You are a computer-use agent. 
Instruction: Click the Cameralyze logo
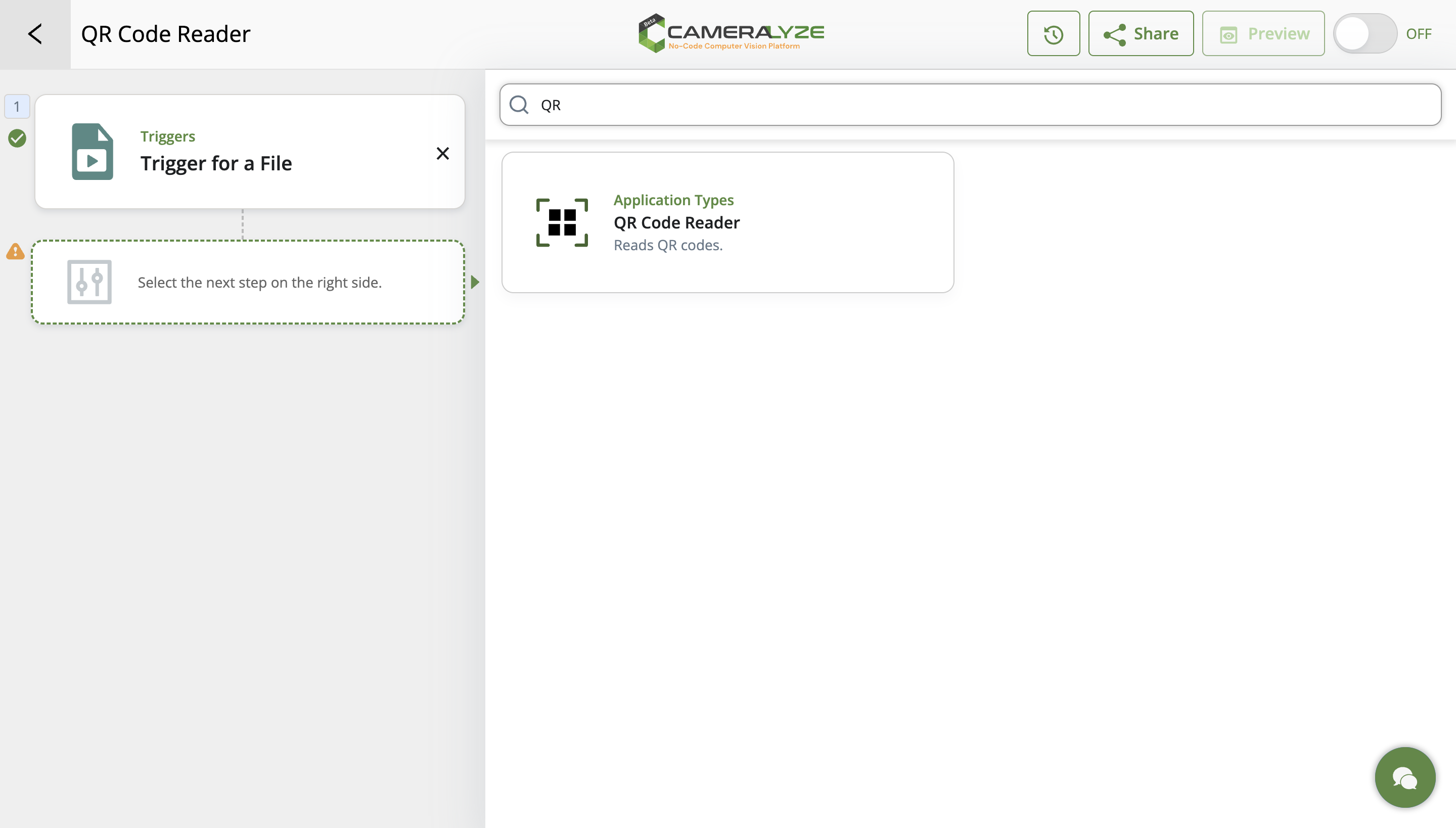click(x=731, y=33)
